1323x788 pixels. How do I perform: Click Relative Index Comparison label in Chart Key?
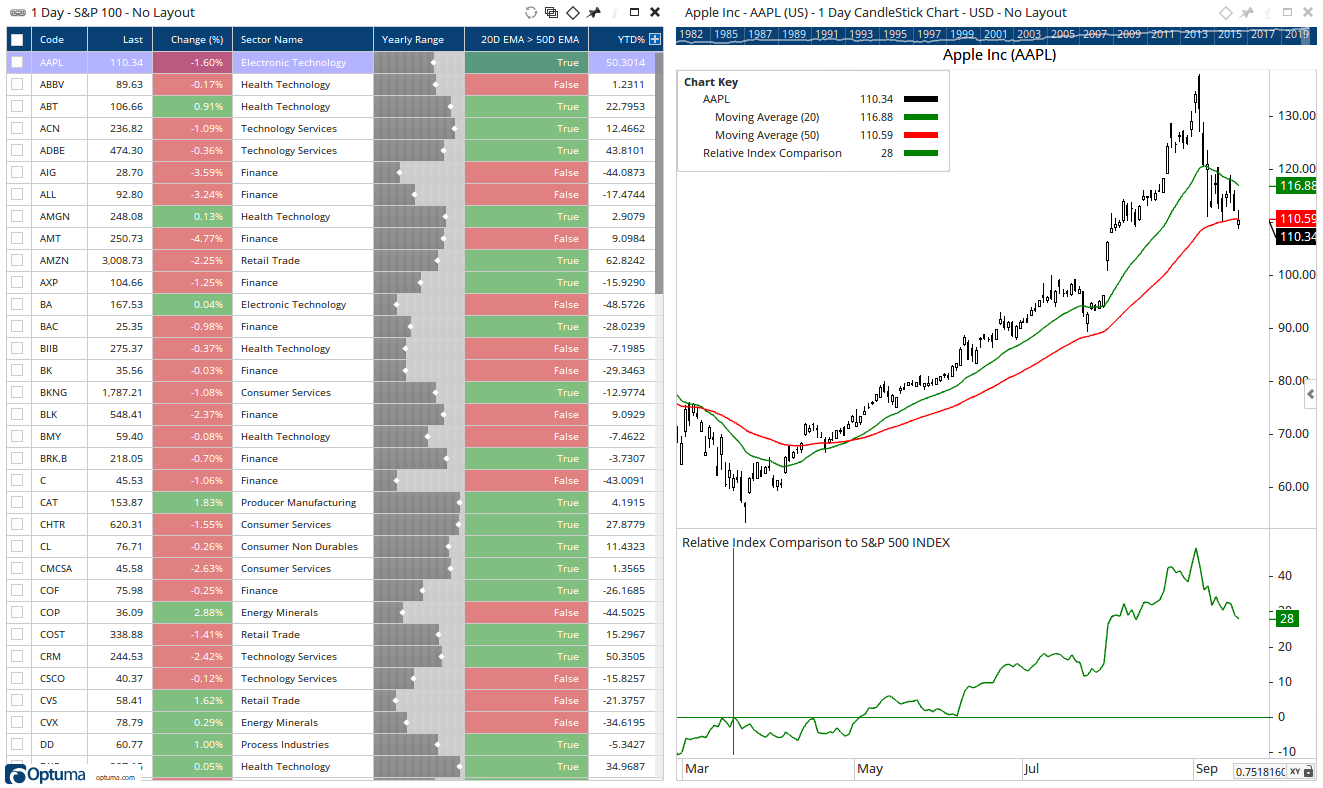(x=772, y=153)
